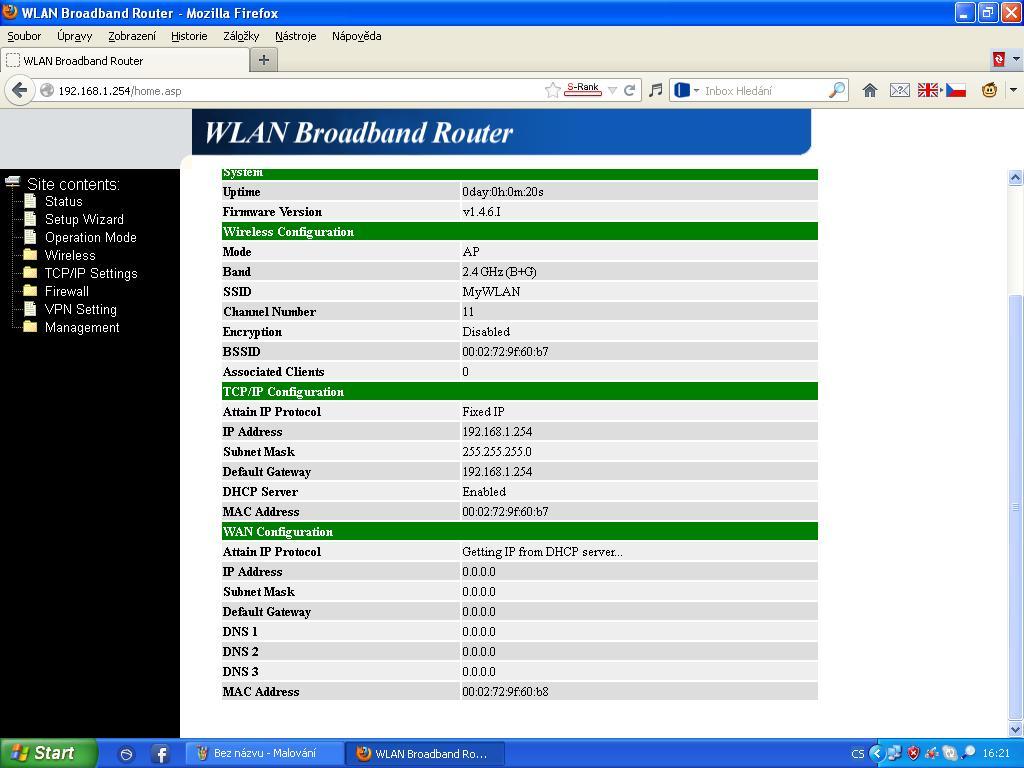
Task: Click the browser back arrow button
Action: [19, 90]
